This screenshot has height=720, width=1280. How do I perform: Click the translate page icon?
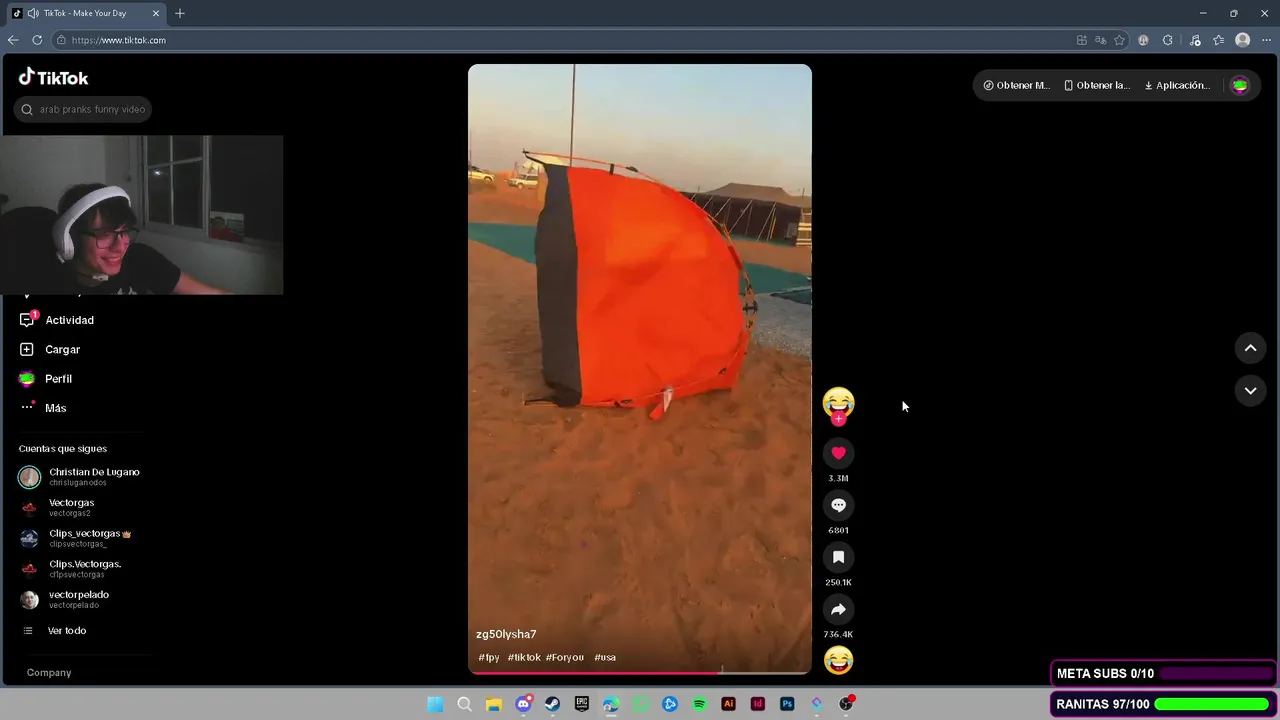click(x=1100, y=40)
